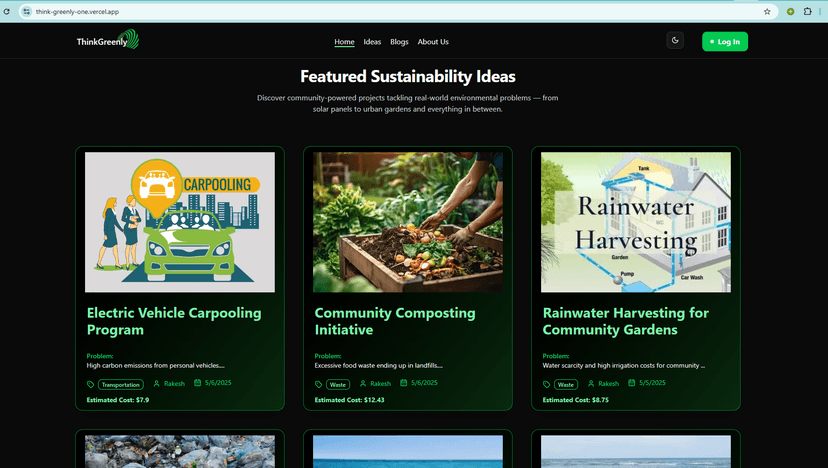This screenshot has height=468, width=828.
Task: Open the Home nav link
Action: (x=344, y=42)
